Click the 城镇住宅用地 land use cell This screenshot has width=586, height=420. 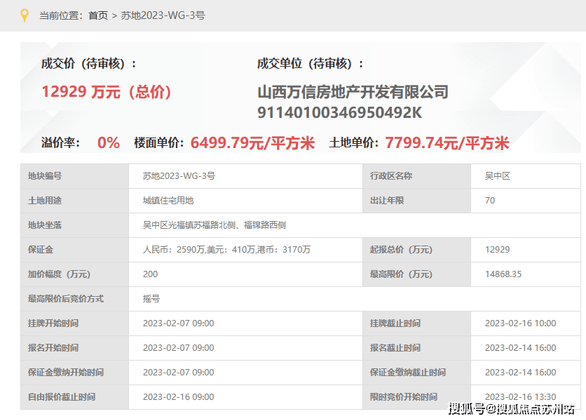point(246,201)
